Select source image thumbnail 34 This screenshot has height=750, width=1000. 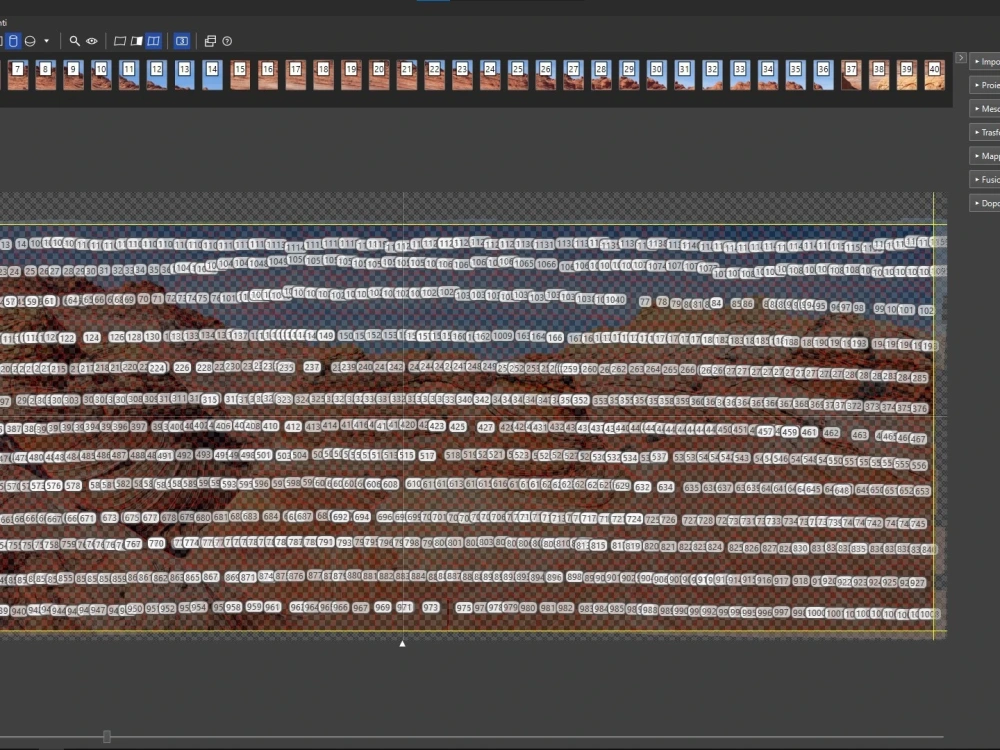coord(768,75)
